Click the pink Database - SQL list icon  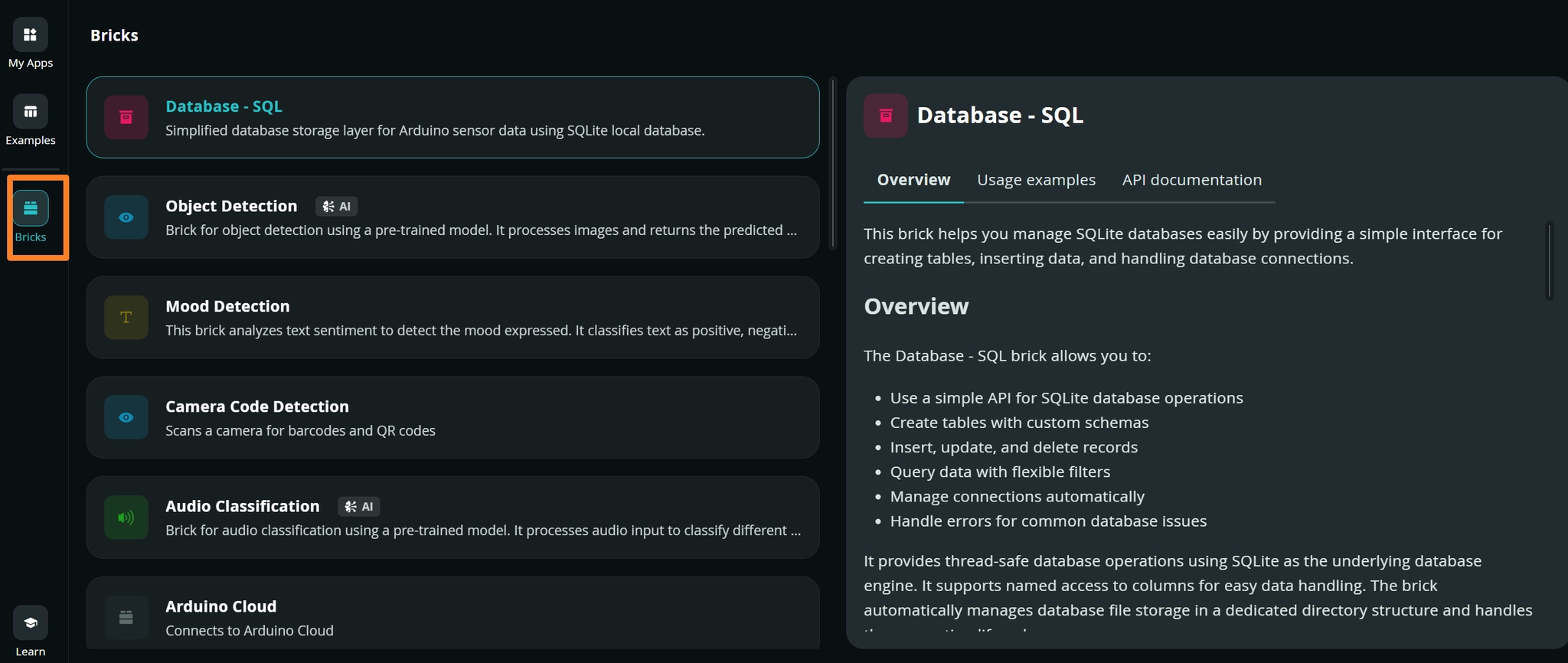pyautogui.click(x=126, y=117)
